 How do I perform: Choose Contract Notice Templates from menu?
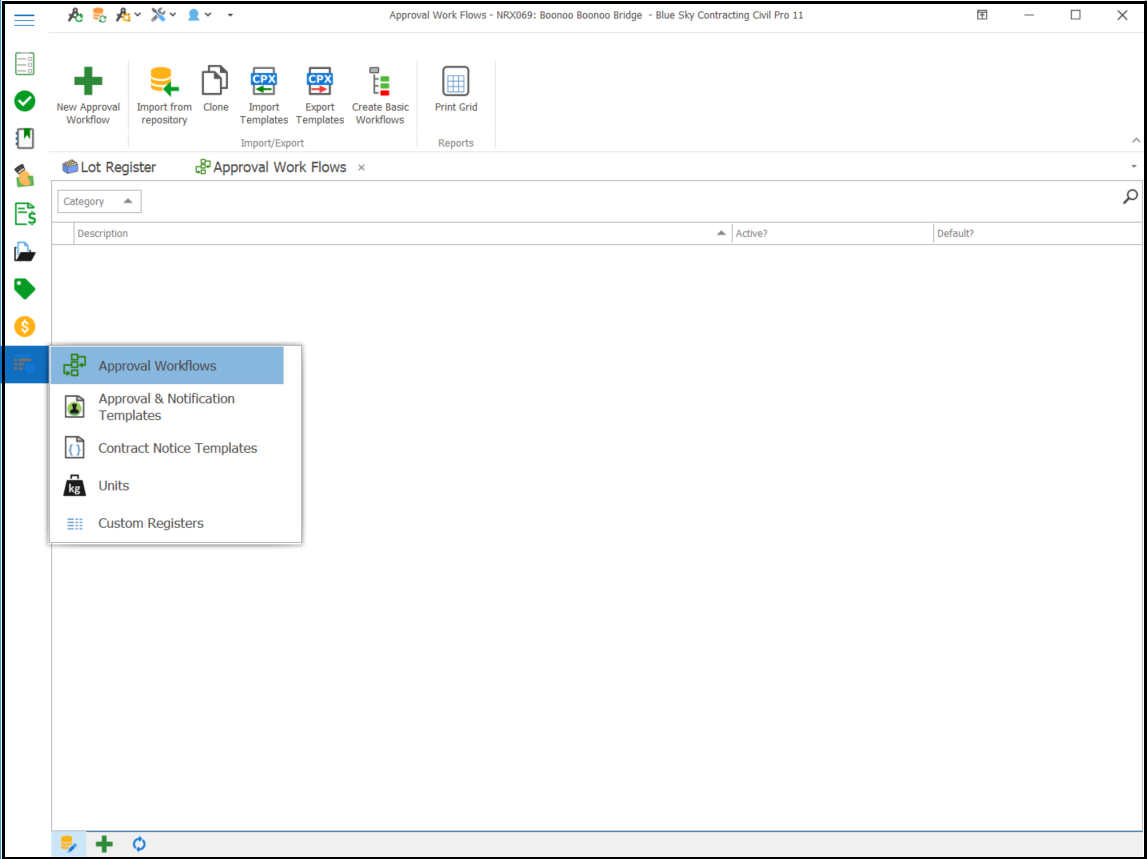click(x=177, y=448)
